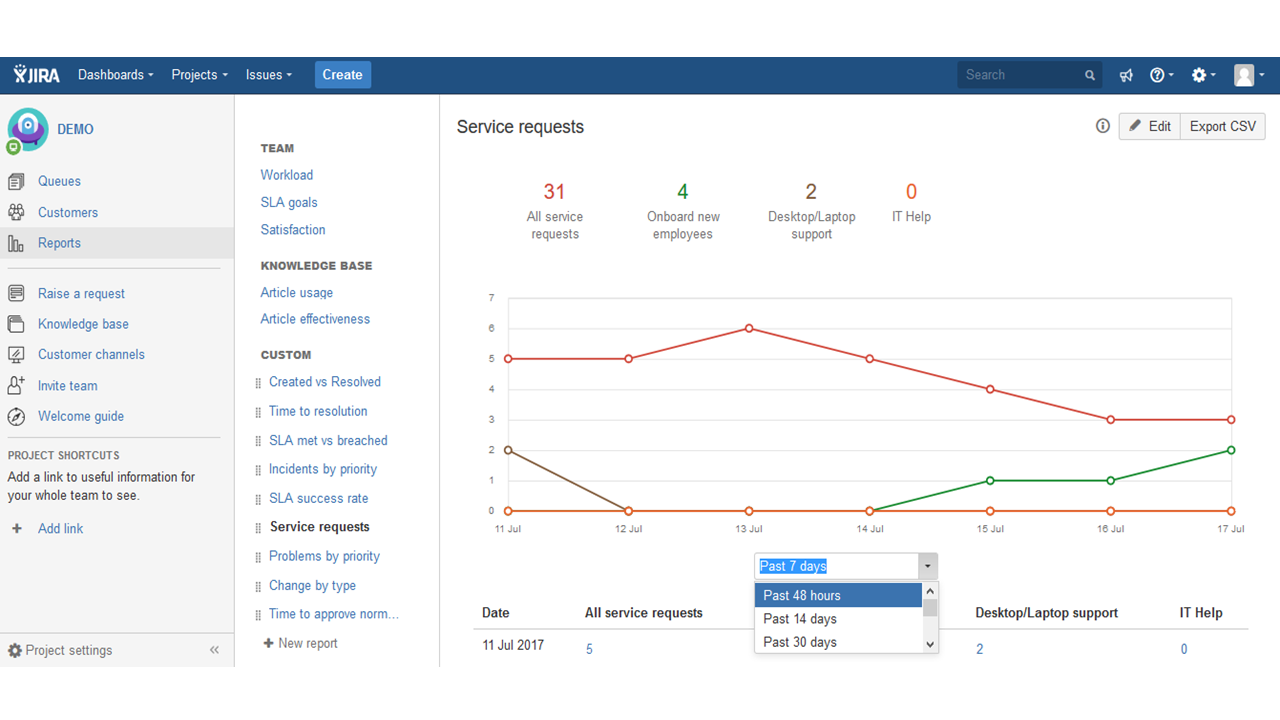Image resolution: width=1280 pixels, height=720 pixels.
Task: Open the Incidents by priority report
Action: point(323,469)
